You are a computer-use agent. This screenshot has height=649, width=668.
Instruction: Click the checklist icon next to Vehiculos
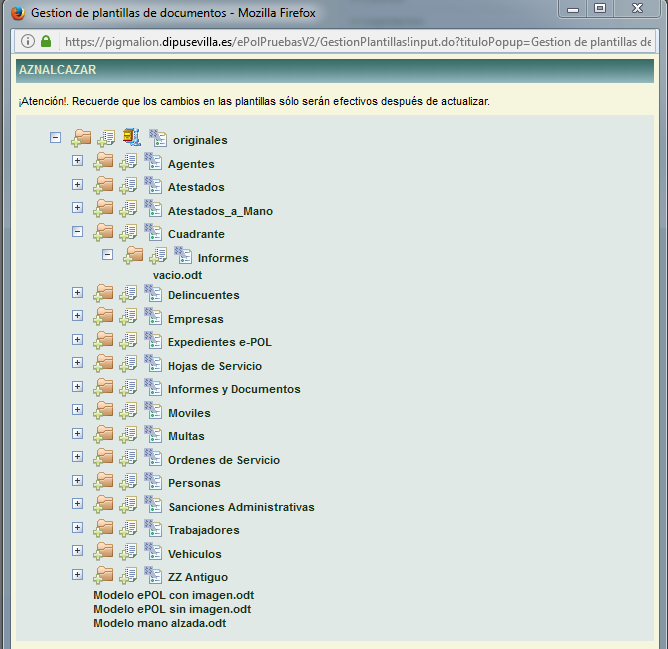153,552
